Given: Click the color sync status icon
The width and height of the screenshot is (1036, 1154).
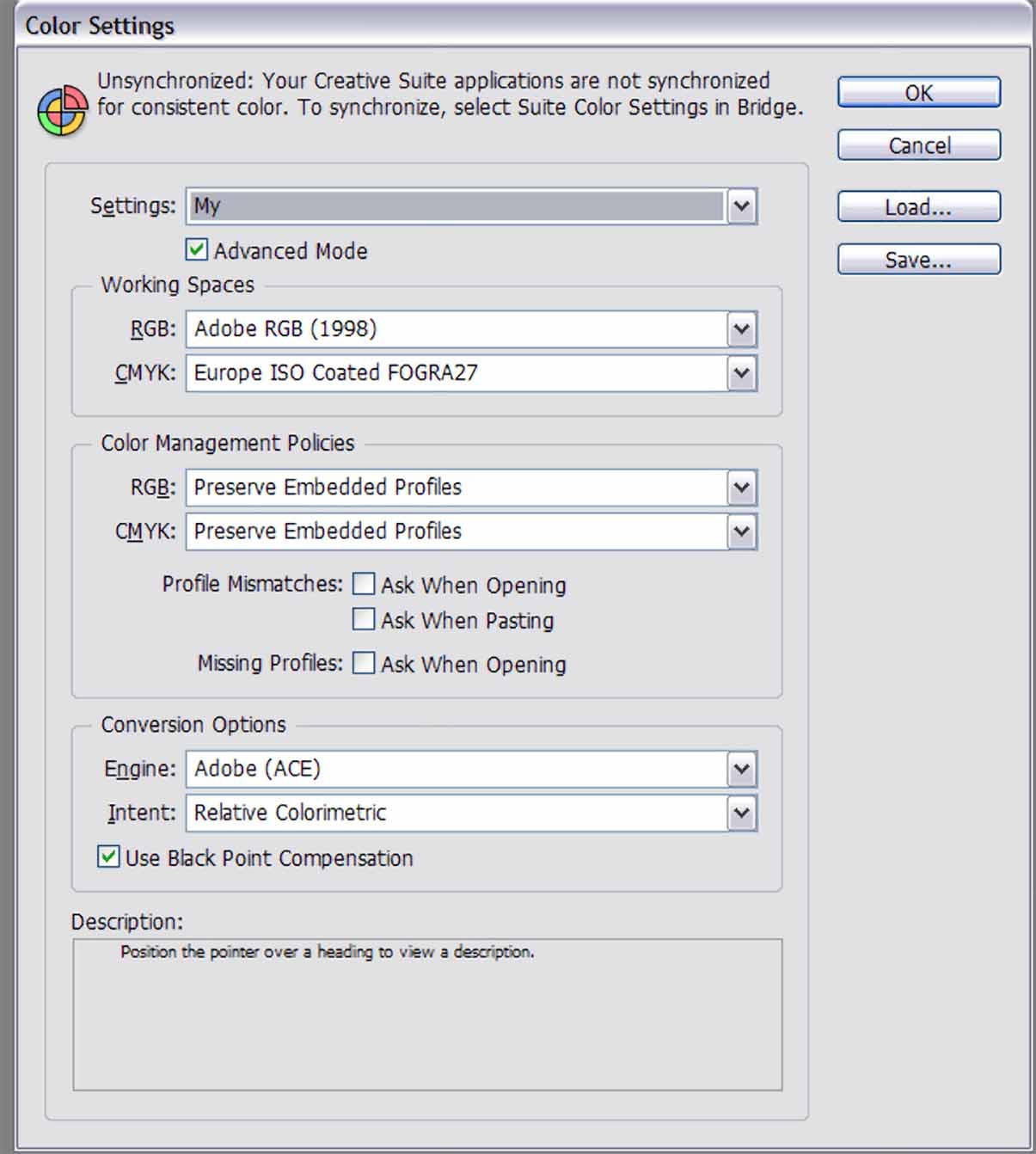Looking at the screenshot, I should pos(62,111).
